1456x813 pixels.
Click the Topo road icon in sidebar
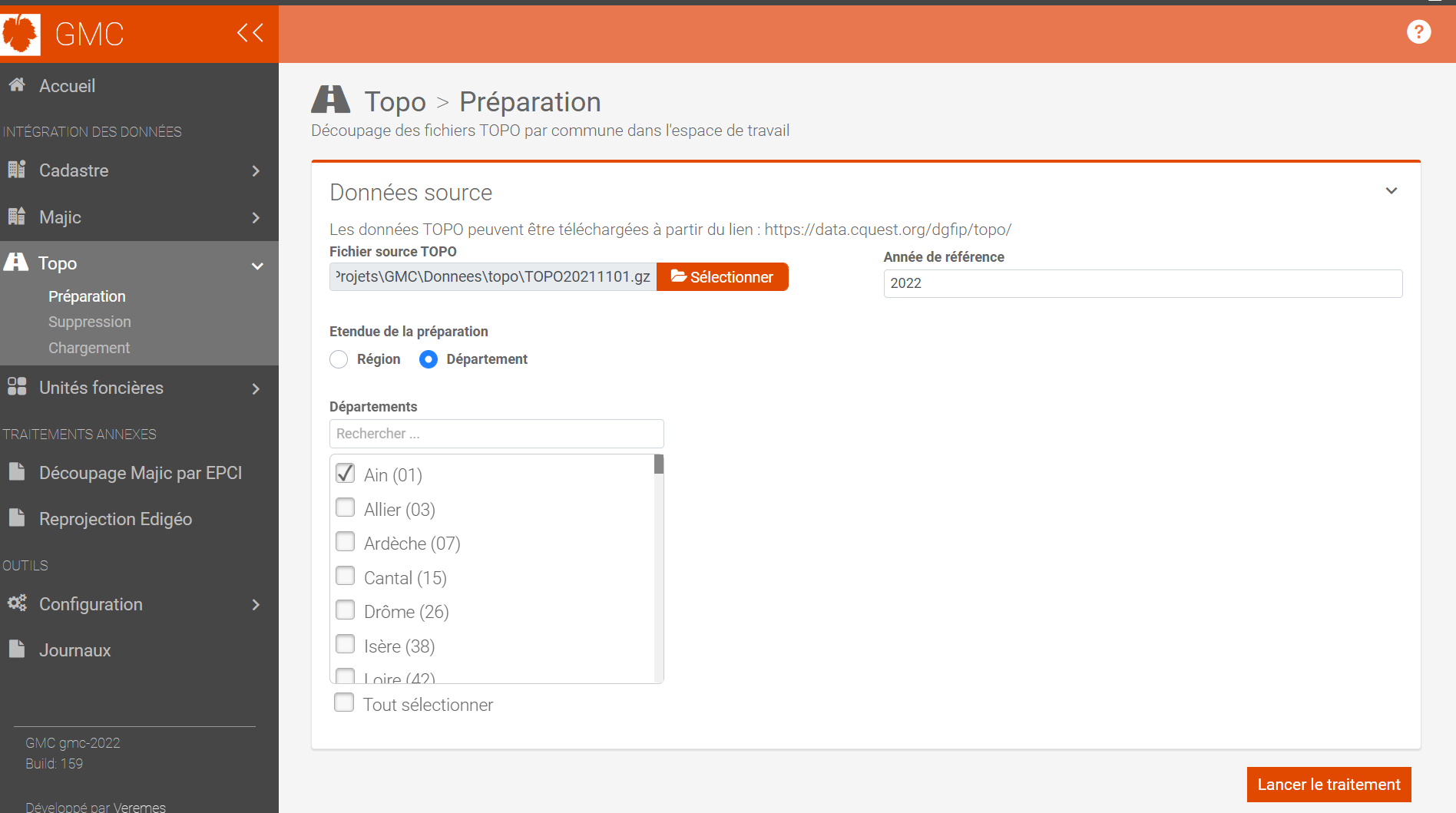16,262
